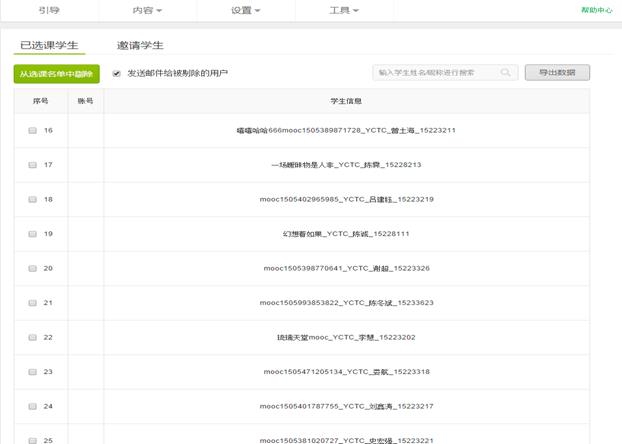Viewport: 622px width, 444px height.
Task: Check the checkbox for row 17
Action: pyautogui.click(x=32, y=165)
